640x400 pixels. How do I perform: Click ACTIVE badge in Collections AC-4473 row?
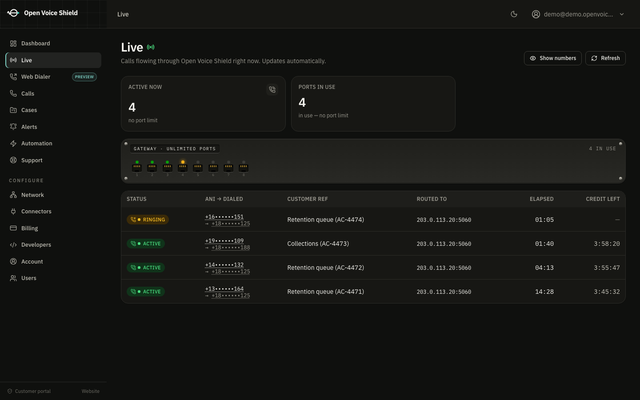click(146, 244)
